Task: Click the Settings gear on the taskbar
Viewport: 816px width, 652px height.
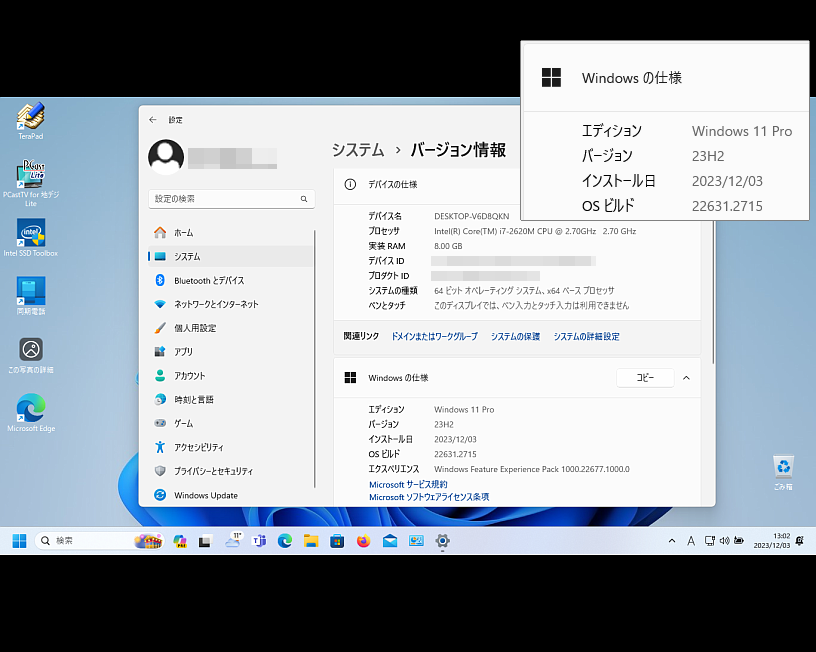Action: pyautogui.click(x=442, y=541)
